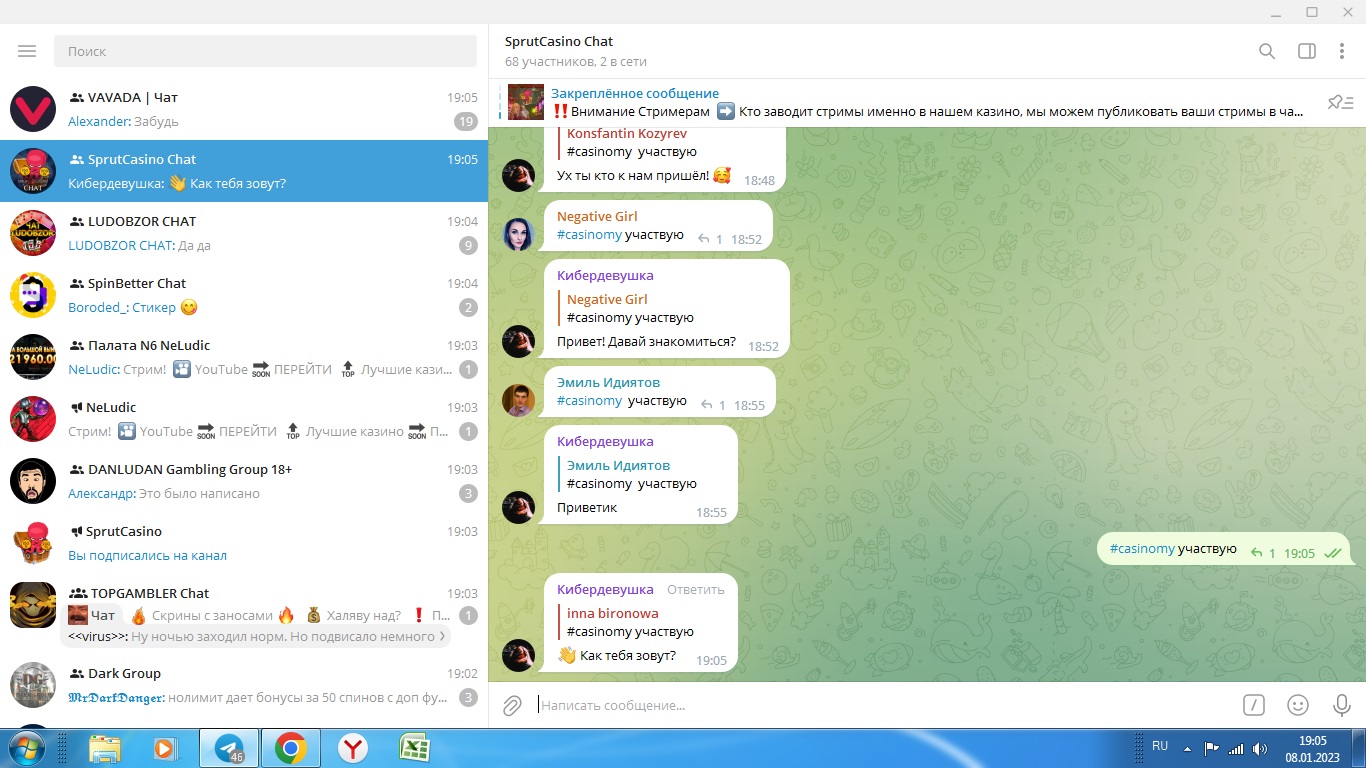
Task: Click the Скрины с заносами topic chip
Action: 212,615
